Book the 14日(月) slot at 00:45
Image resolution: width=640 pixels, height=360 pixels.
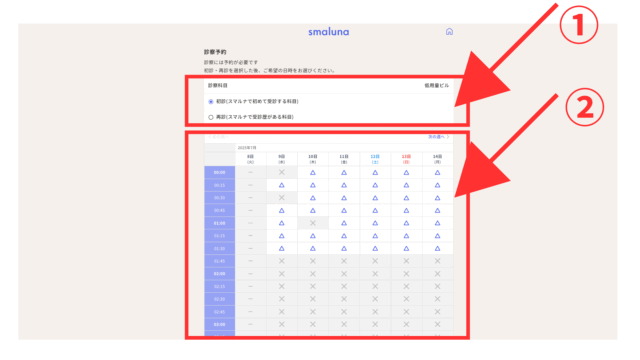[437, 211]
